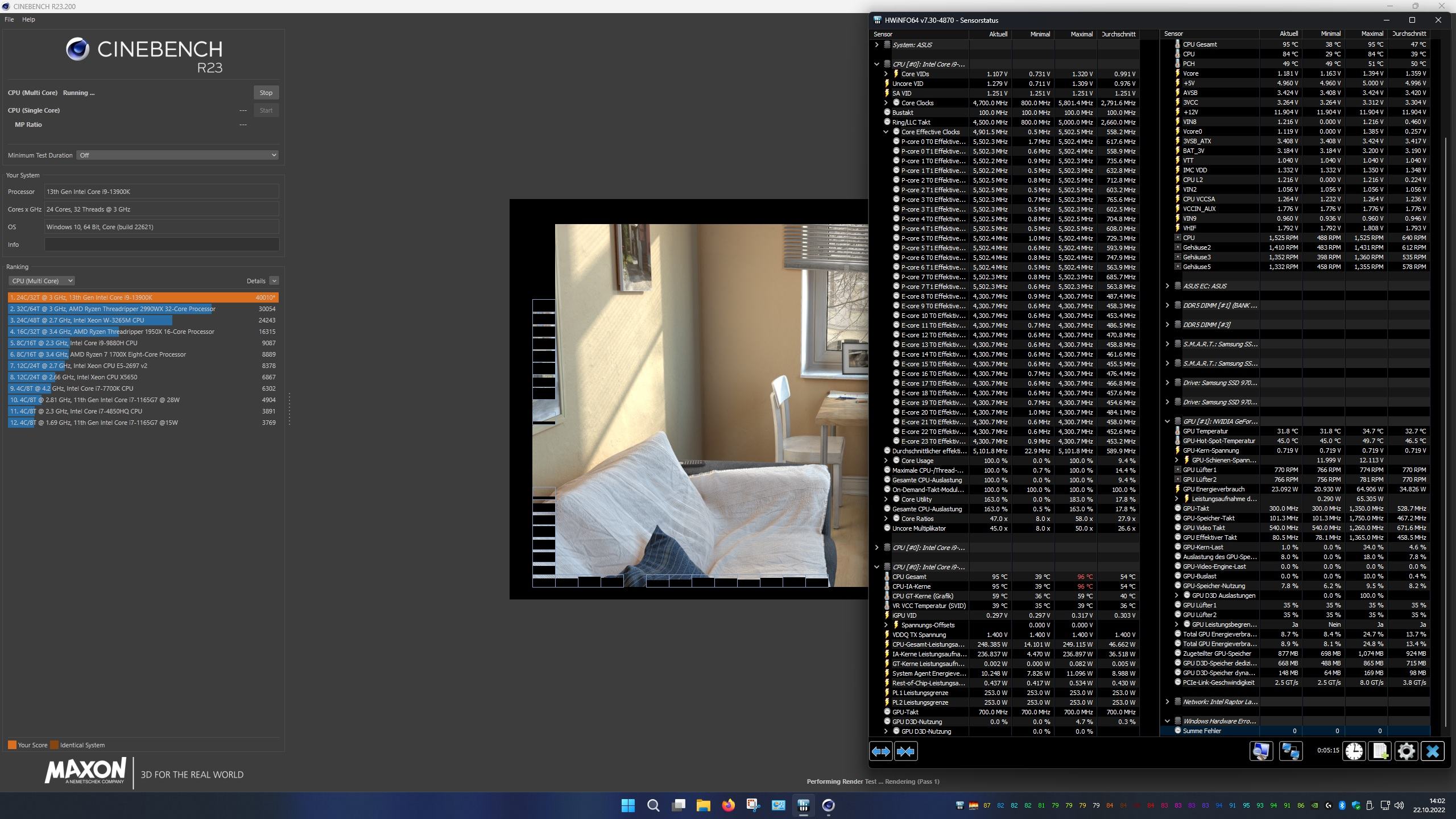
Task: Click HWiNFO expand columns arrows button
Action: click(x=881, y=751)
